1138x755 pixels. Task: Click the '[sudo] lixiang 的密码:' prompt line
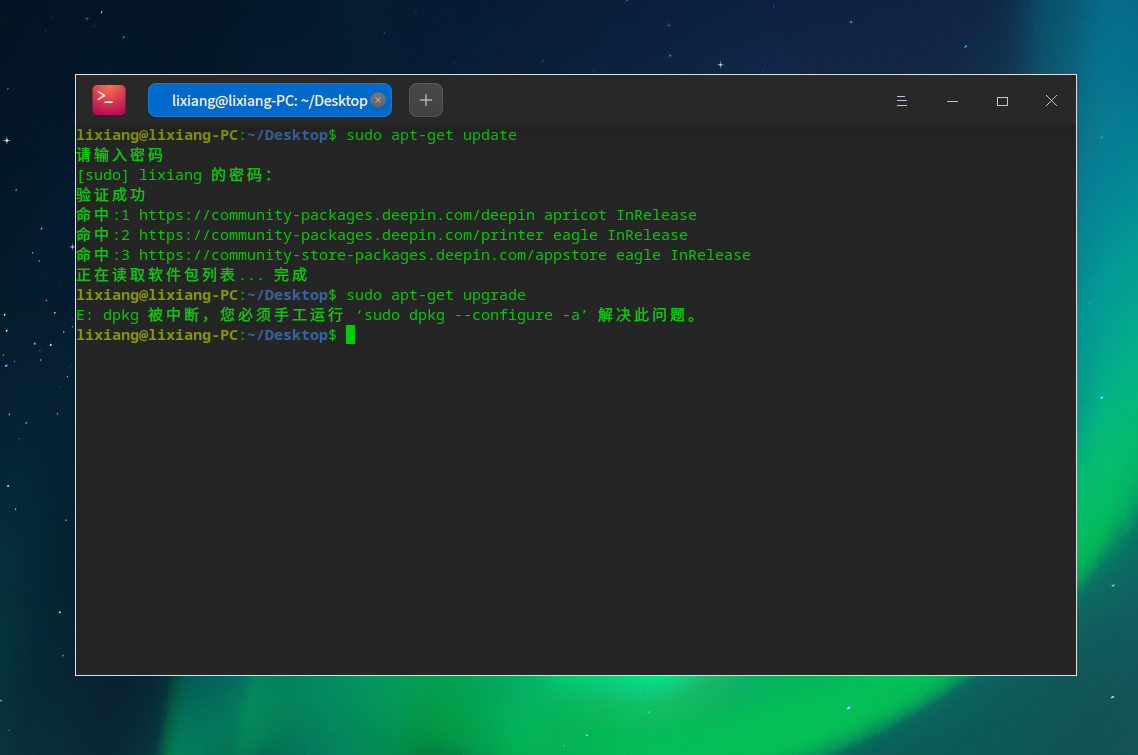click(174, 175)
